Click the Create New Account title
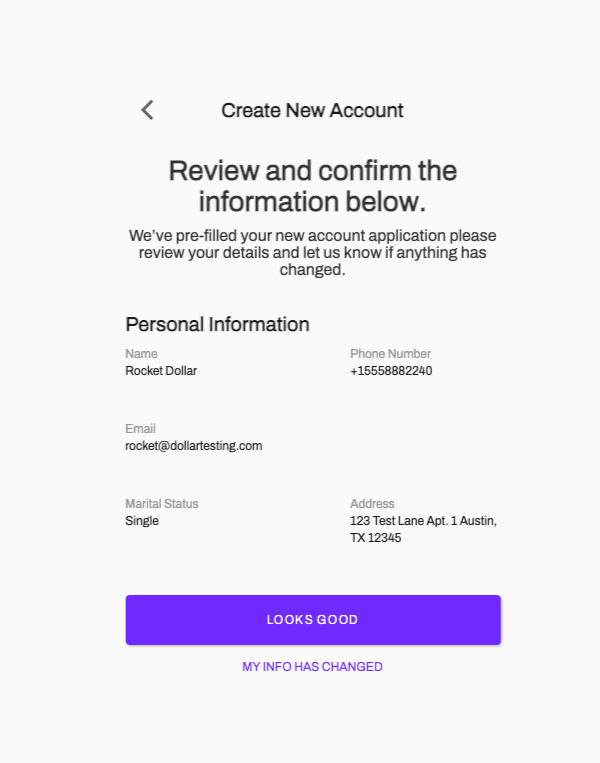The image size is (600, 763). (312, 110)
